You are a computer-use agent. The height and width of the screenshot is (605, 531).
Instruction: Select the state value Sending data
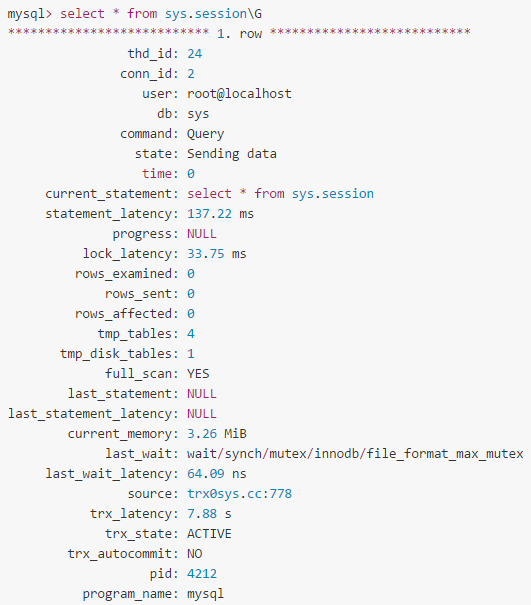click(232, 154)
